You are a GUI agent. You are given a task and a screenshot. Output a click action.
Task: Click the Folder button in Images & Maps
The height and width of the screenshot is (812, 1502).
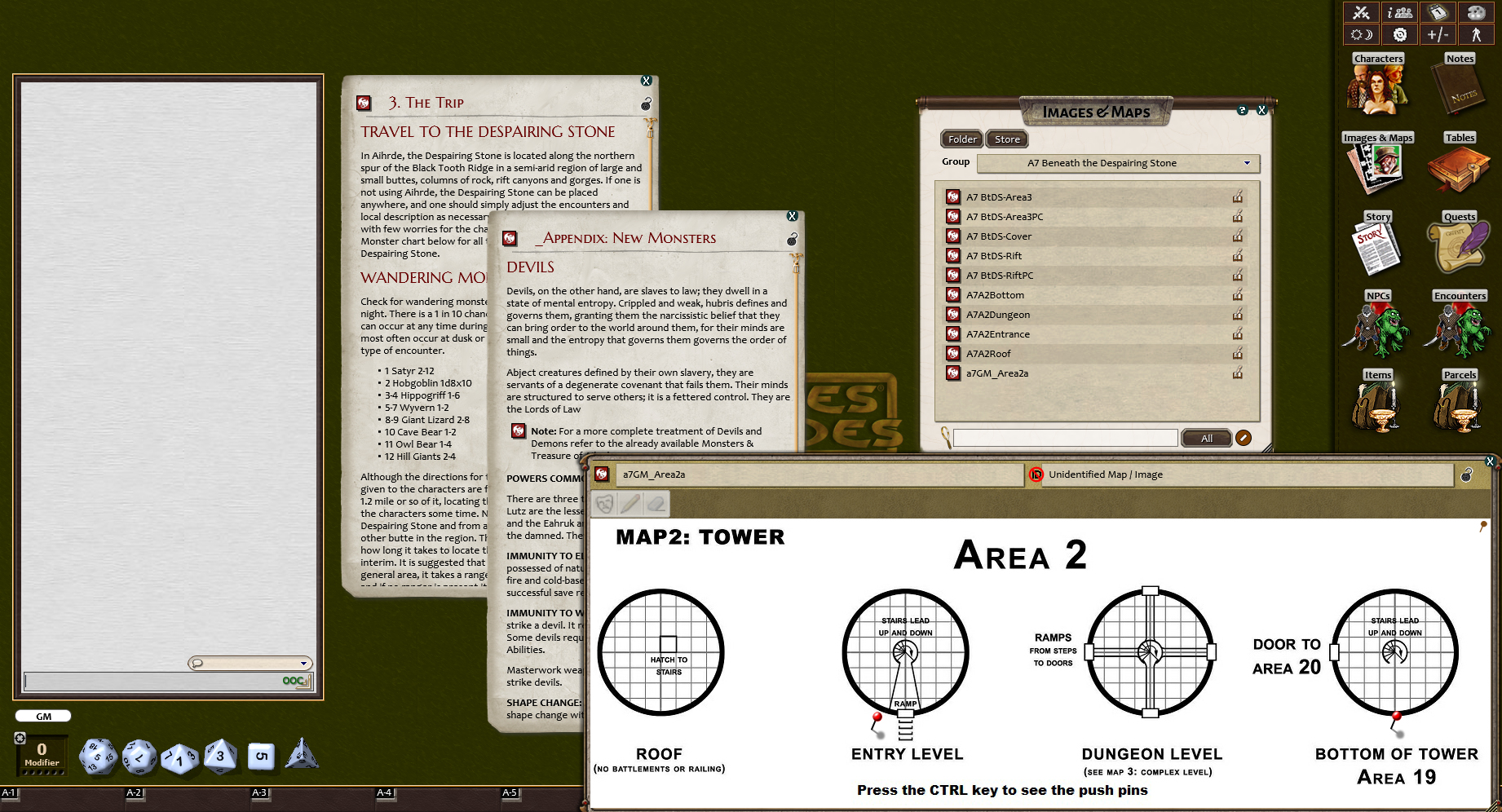tap(961, 139)
